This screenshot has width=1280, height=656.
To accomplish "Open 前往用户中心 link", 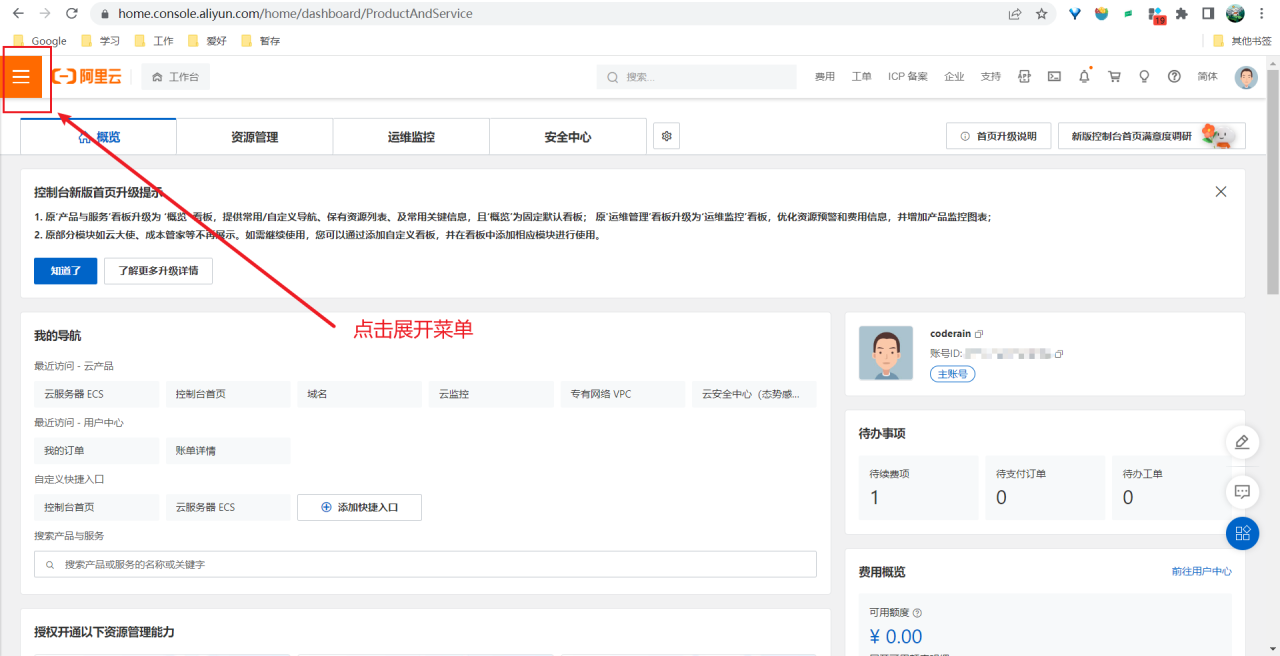I will (x=1203, y=571).
